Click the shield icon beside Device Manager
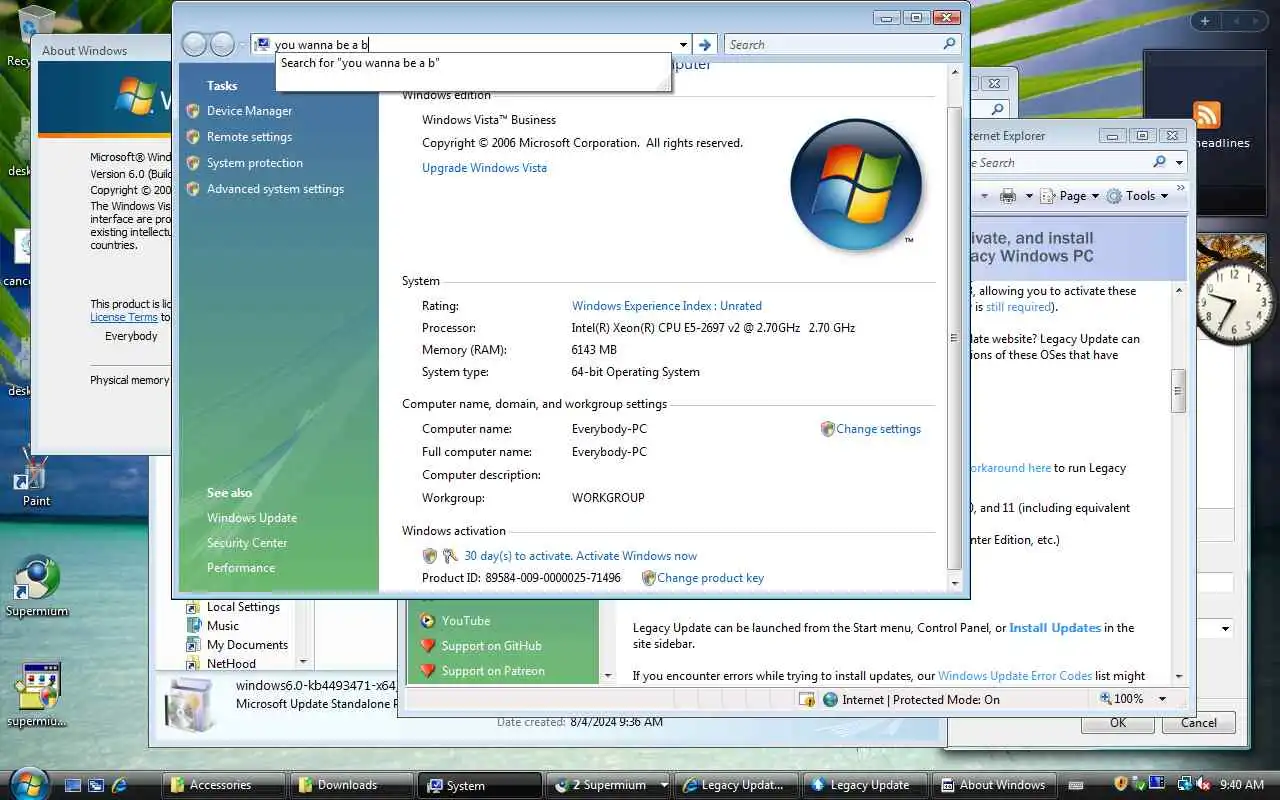 [193, 111]
